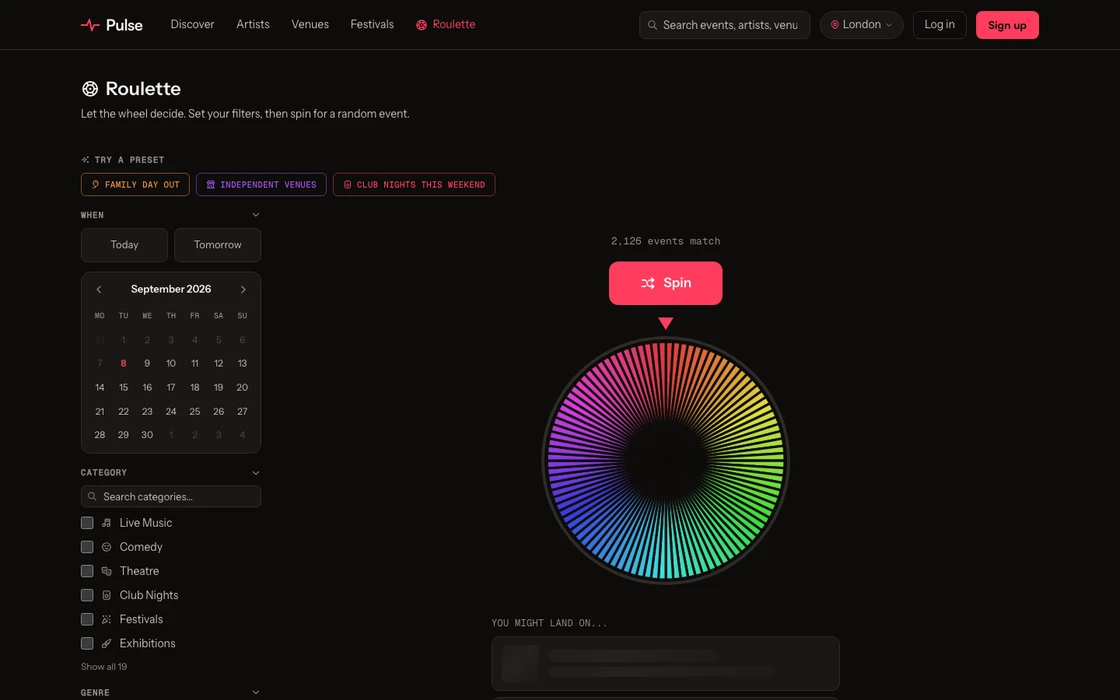The image size is (1120, 700).
Task: Click the Pulse logo icon
Action: click(x=90, y=25)
